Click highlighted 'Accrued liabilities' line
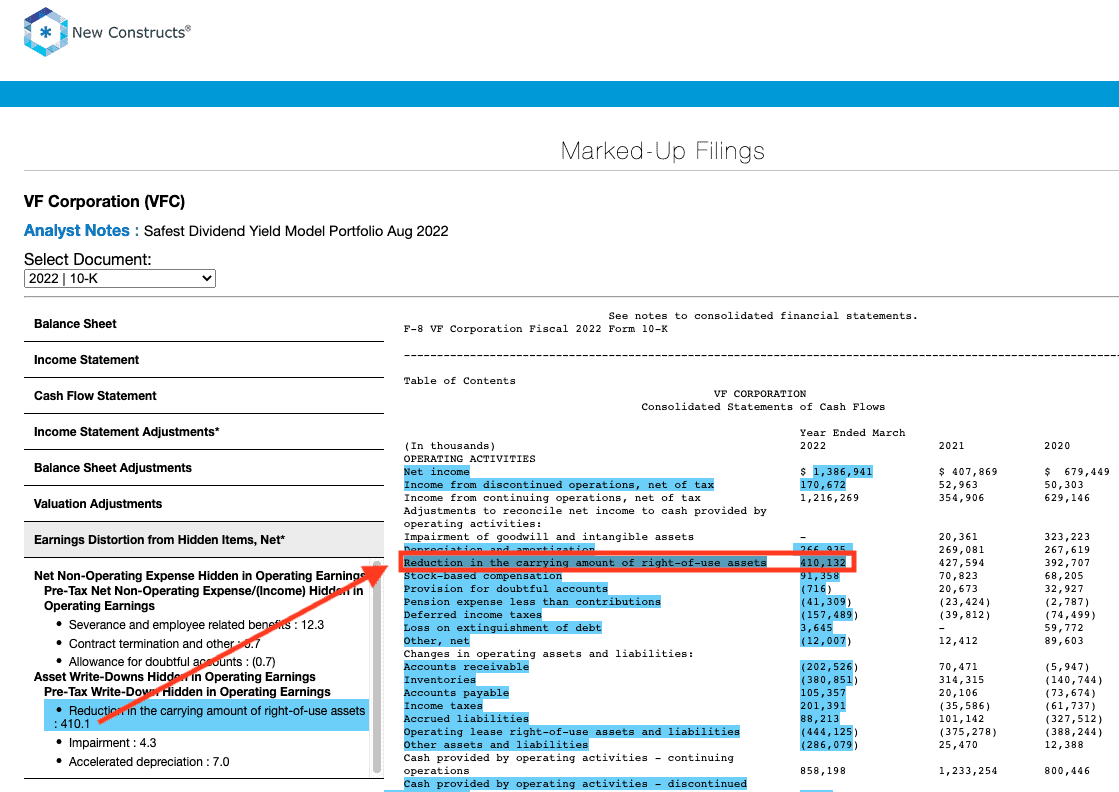Screen dimensions: 1119x792 467,719
